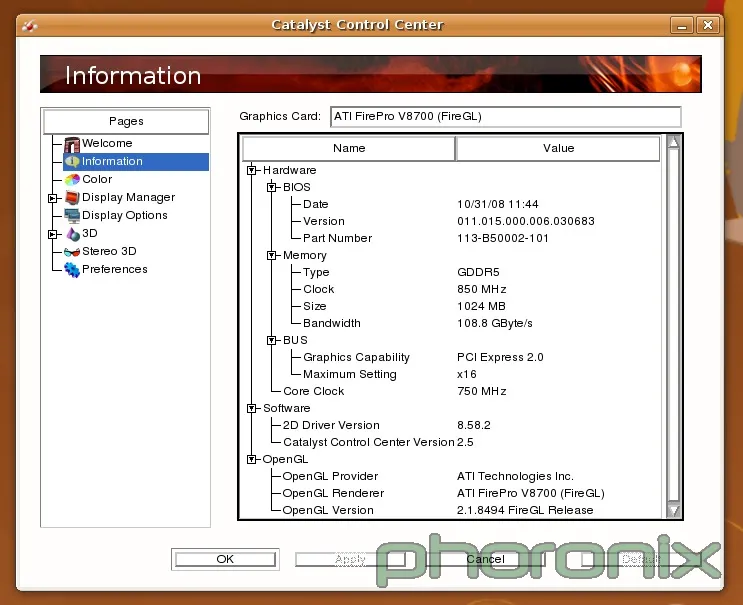Click the 3D shapes icon
The height and width of the screenshot is (605, 743).
click(x=72, y=234)
